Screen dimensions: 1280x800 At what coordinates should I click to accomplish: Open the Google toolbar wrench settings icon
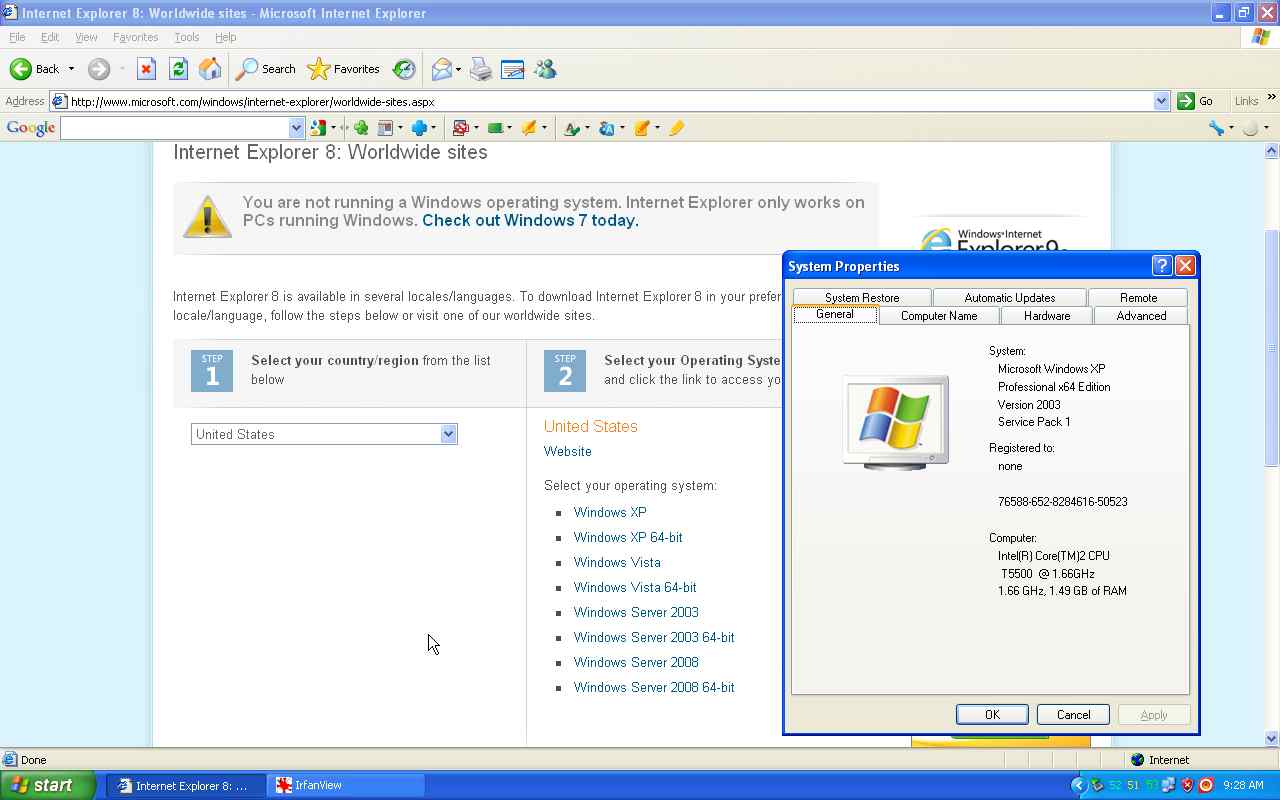point(1216,128)
